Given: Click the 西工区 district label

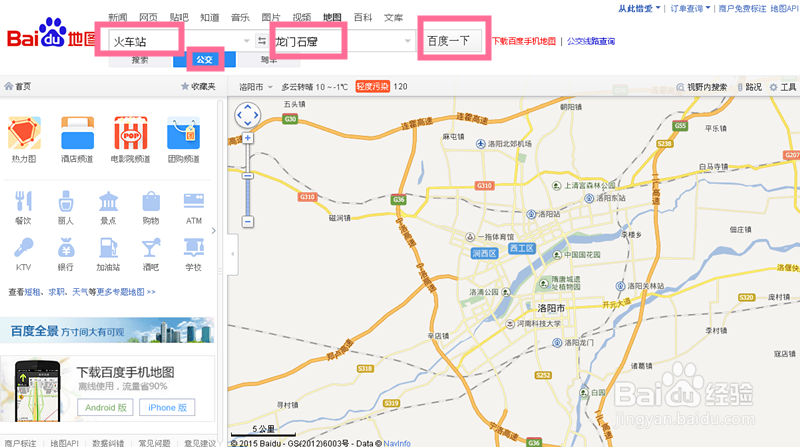Looking at the screenshot, I should pos(521,249).
